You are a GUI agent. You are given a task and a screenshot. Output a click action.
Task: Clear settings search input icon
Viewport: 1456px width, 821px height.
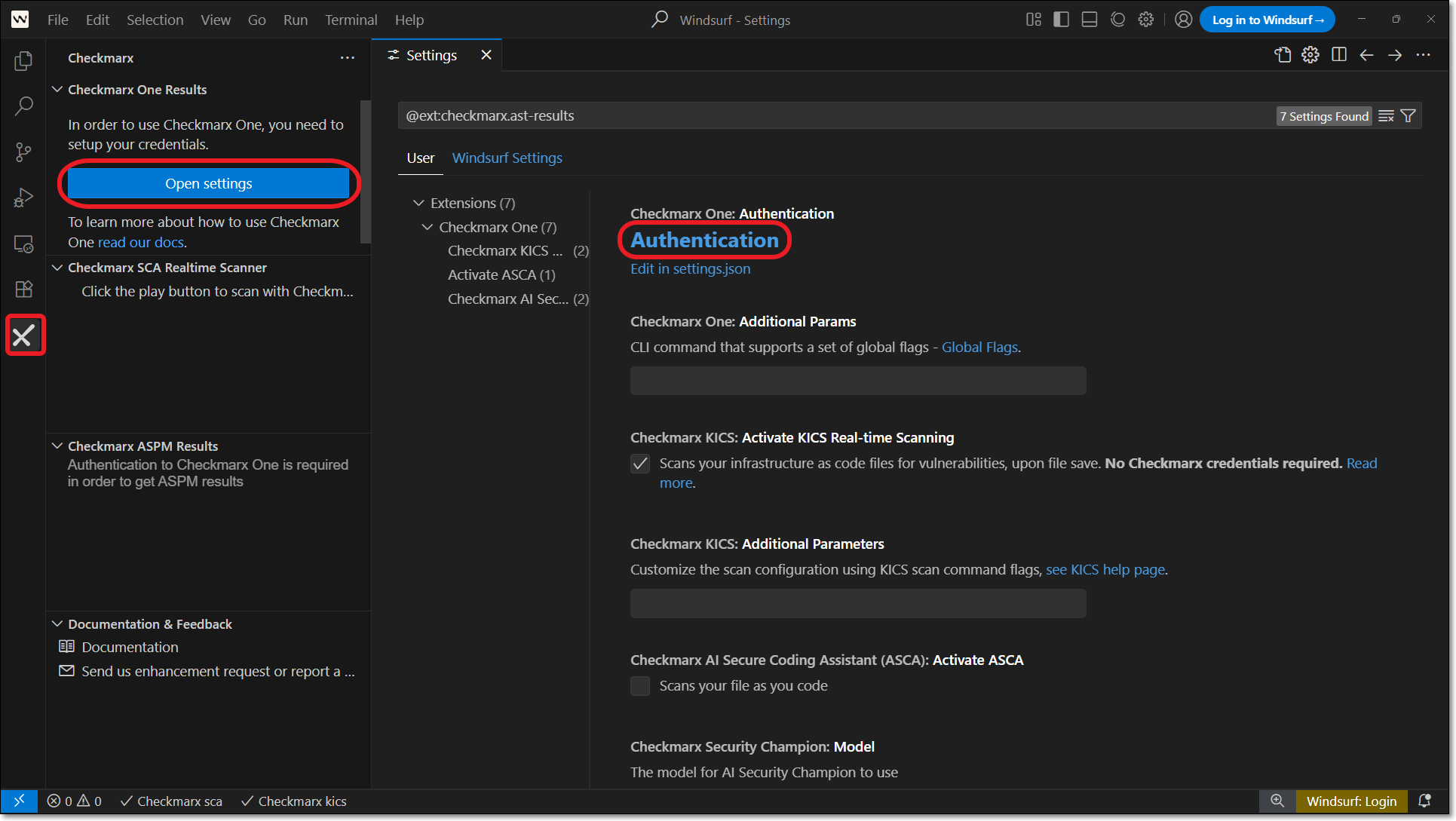[1386, 116]
